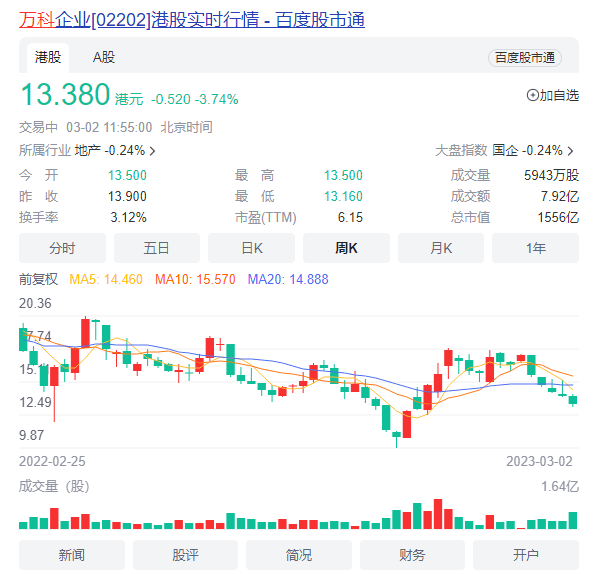Open the 简况 section button

click(299, 555)
